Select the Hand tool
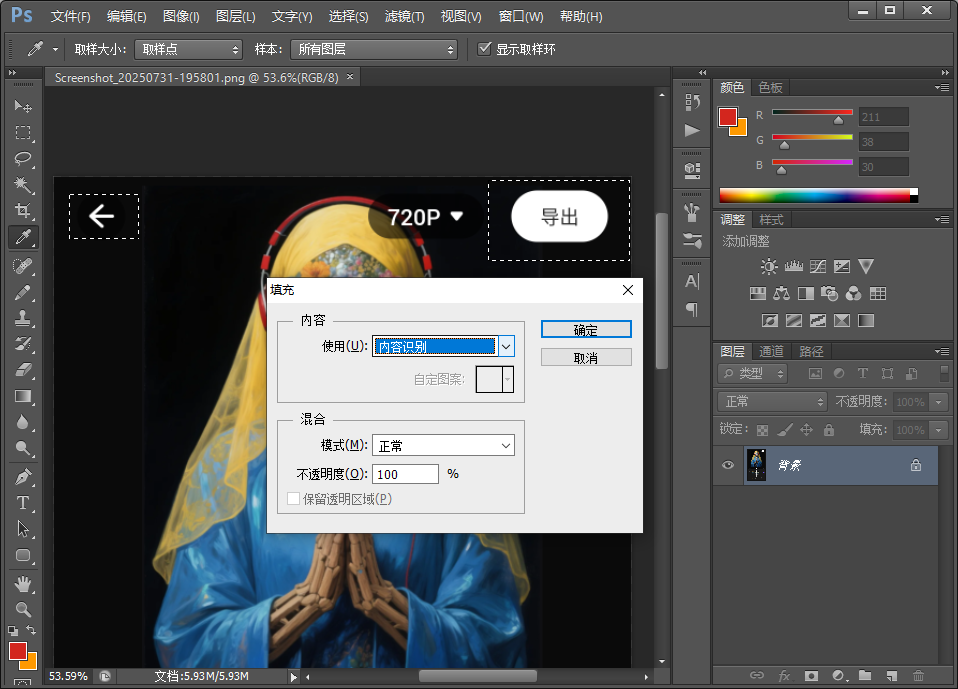Screen dimensions: 958x689 [x=23, y=583]
